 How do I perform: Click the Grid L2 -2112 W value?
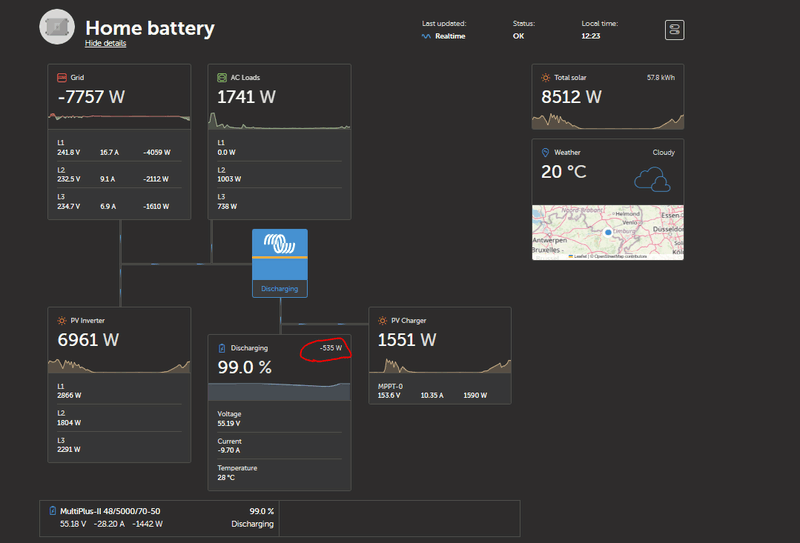[156, 179]
